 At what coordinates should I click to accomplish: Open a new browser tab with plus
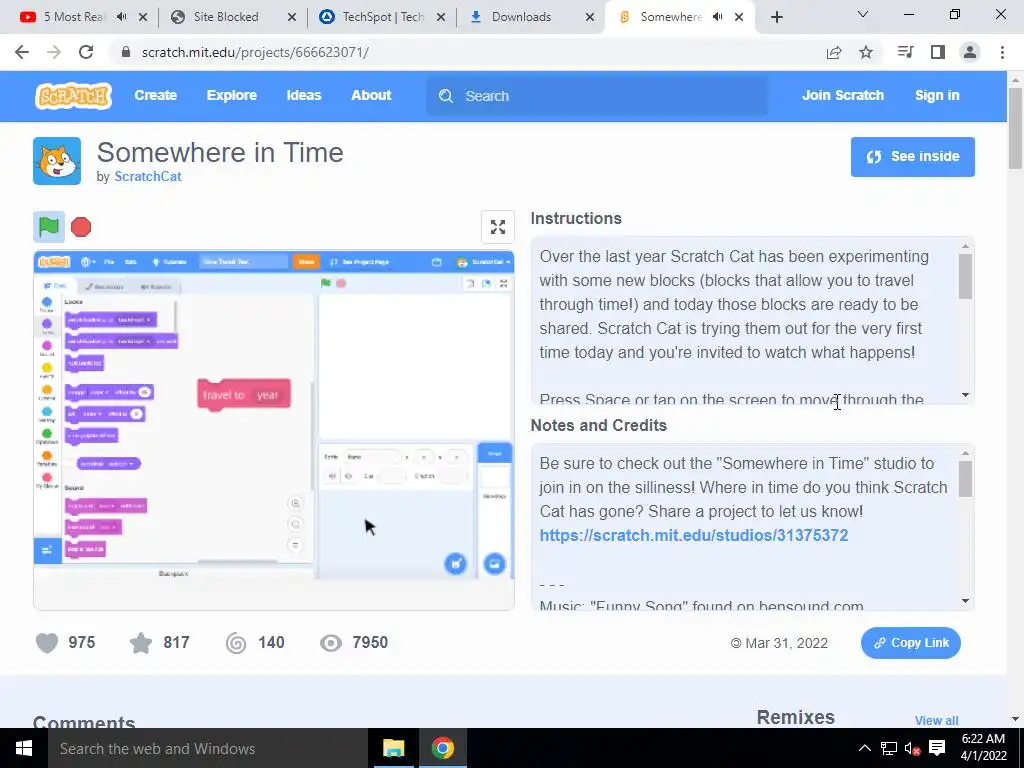pos(776,17)
